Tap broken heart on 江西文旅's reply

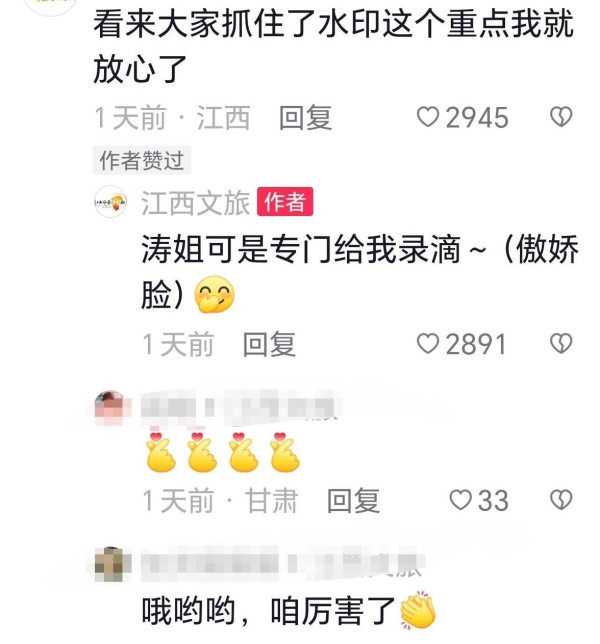click(561, 343)
